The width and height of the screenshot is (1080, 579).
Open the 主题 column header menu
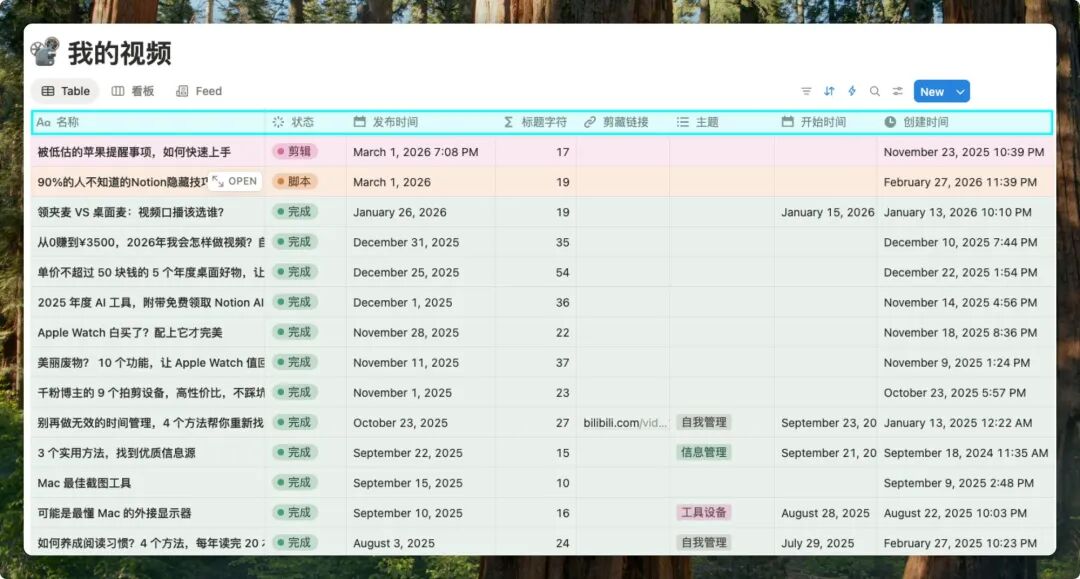(722, 122)
